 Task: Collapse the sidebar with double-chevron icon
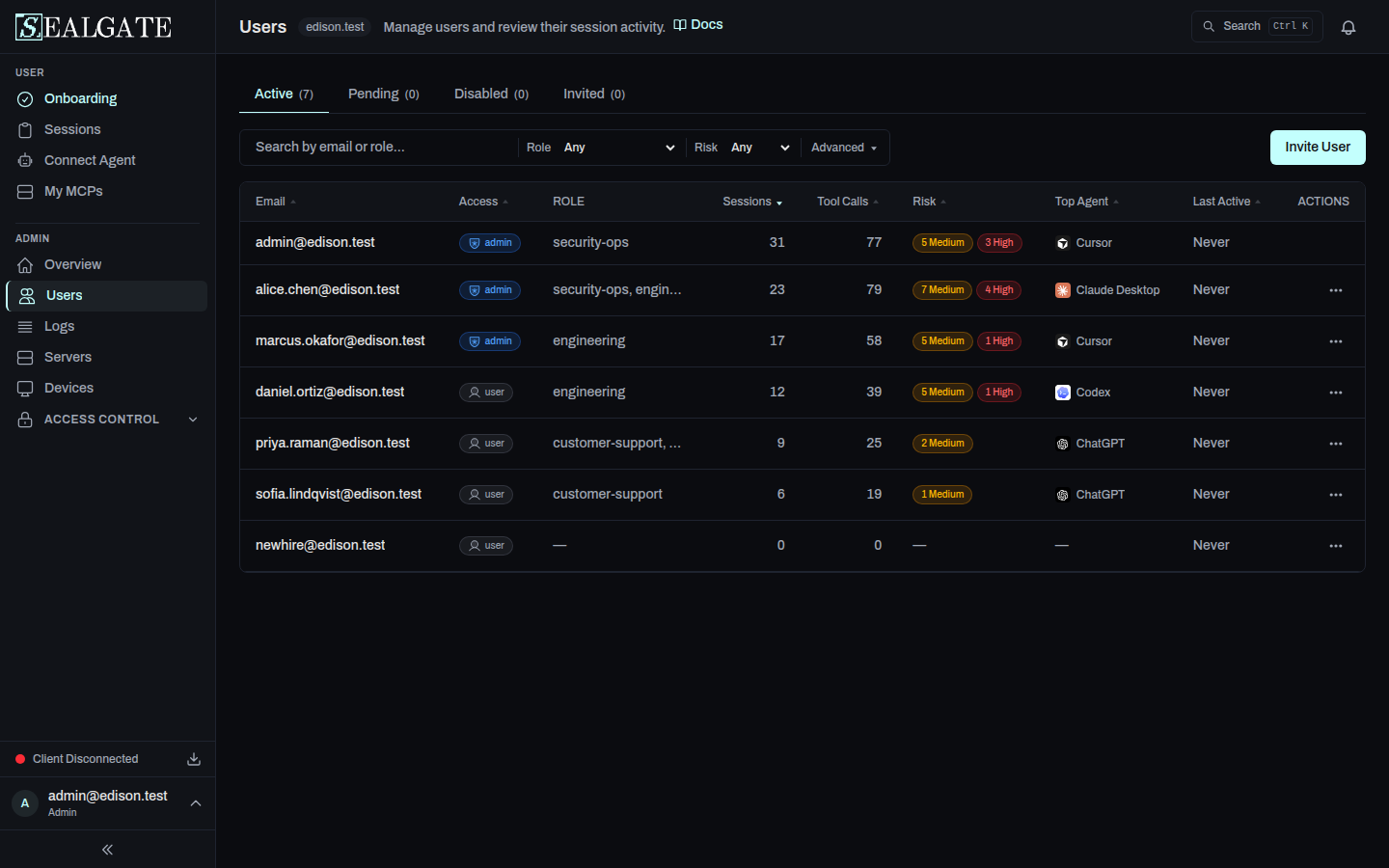click(x=107, y=850)
